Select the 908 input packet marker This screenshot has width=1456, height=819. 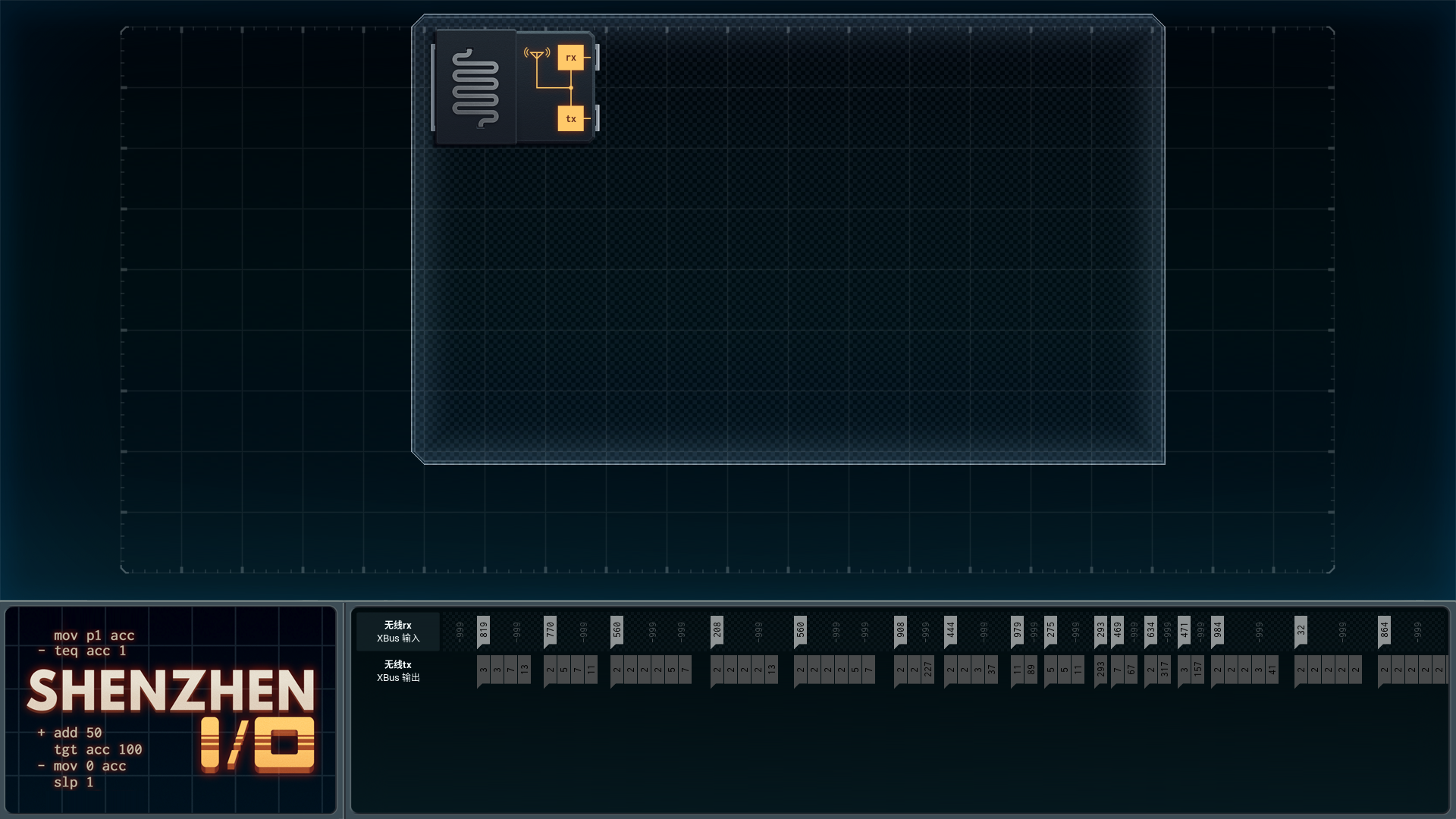tap(900, 631)
